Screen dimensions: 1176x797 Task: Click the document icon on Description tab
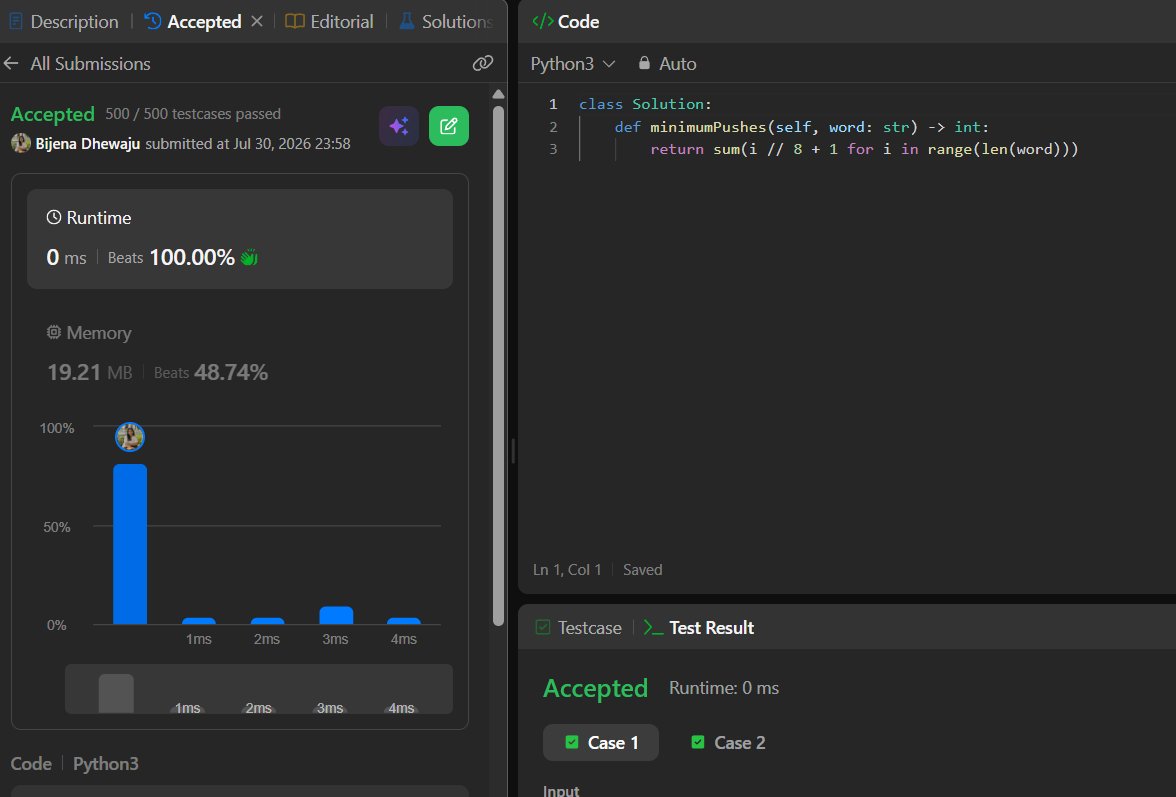coord(15,21)
